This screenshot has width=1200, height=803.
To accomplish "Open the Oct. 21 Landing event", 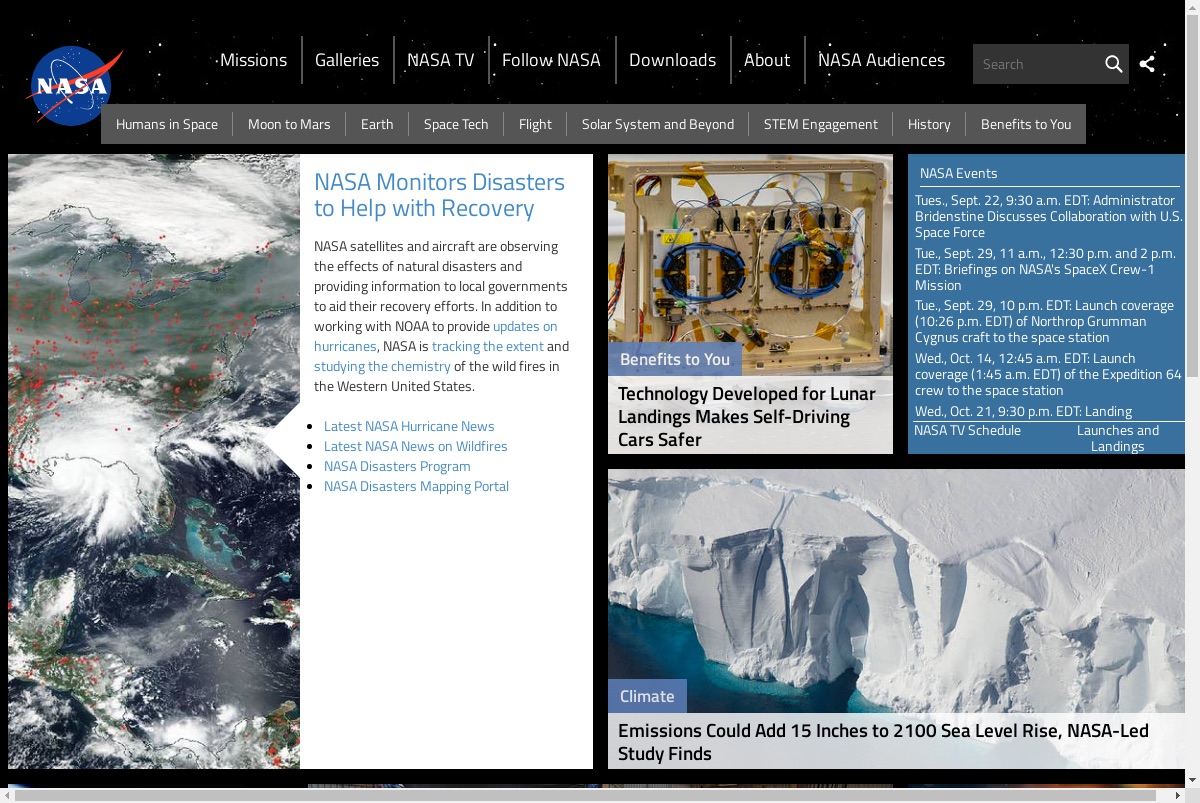I will coord(1023,411).
